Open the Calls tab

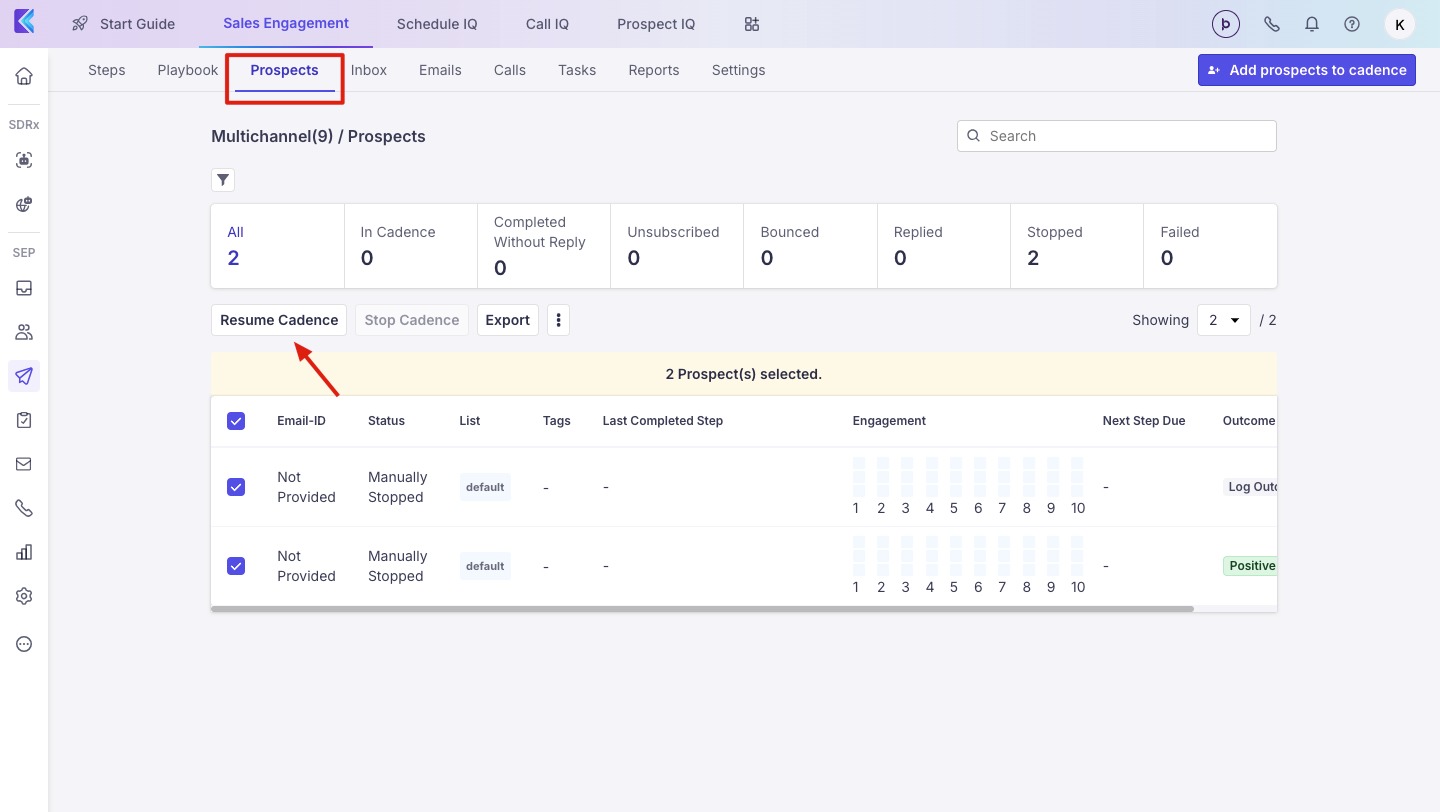510,70
